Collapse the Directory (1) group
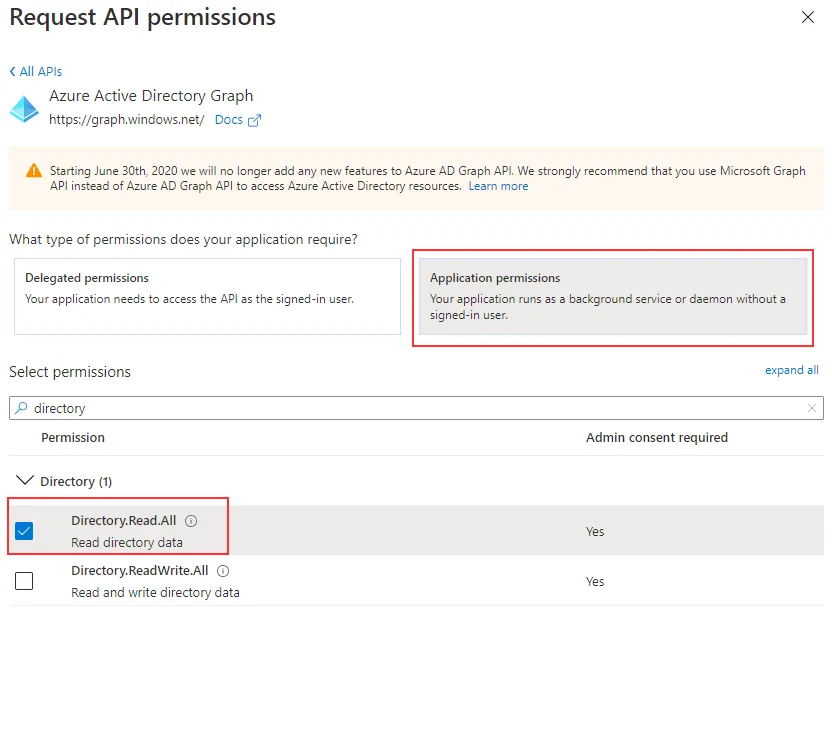The width and height of the screenshot is (832, 741). [x=25, y=481]
